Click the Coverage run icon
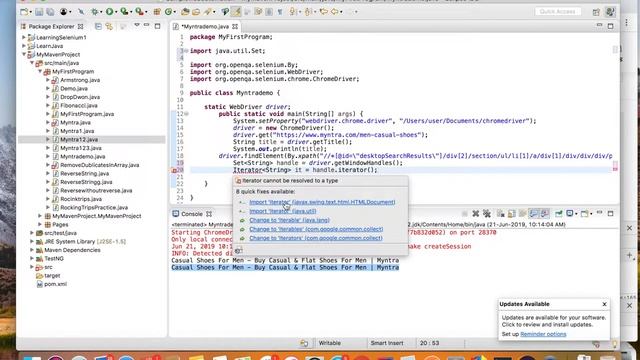This screenshot has height=360, width=640. tap(124, 12)
